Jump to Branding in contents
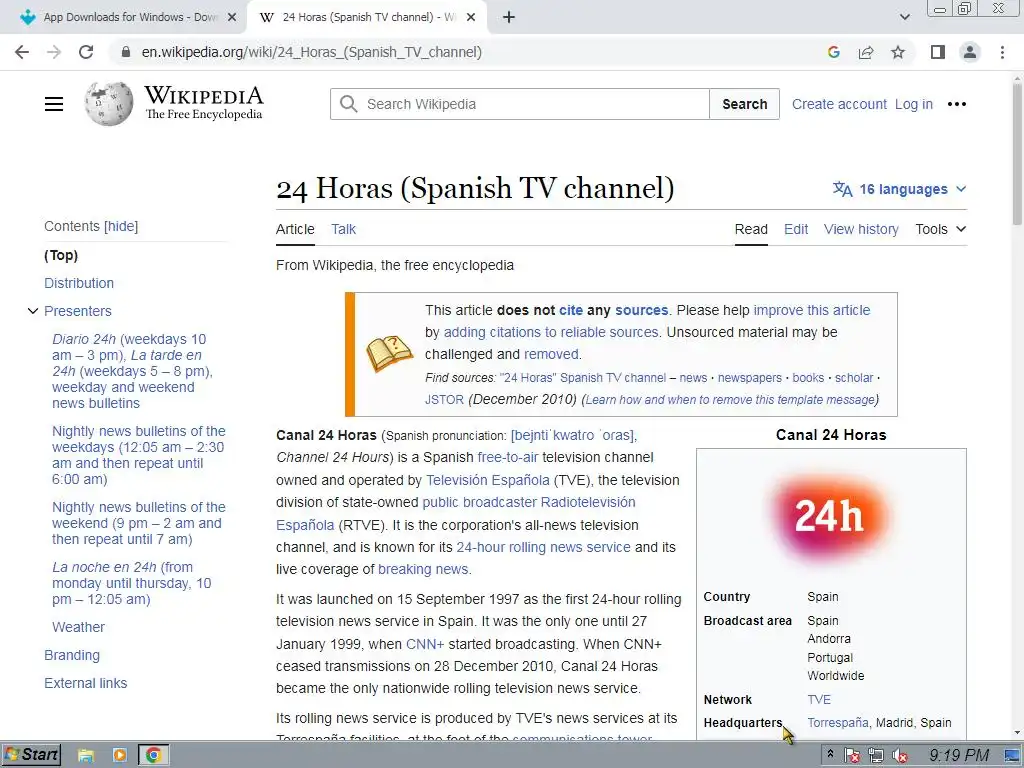 (x=72, y=655)
